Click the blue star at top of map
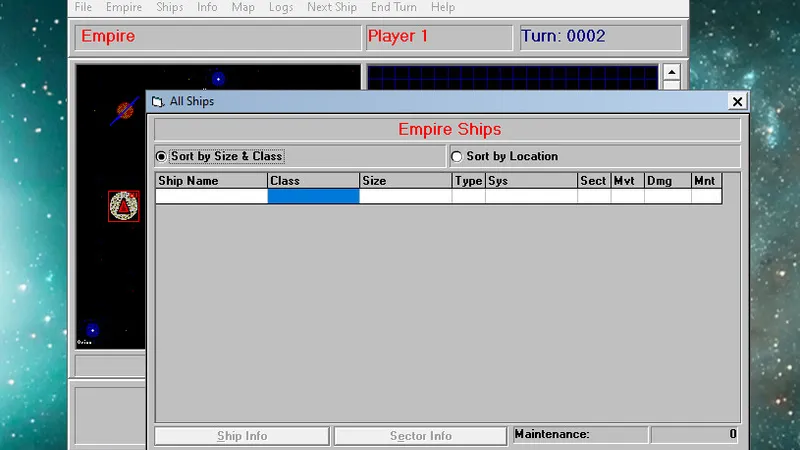This screenshot has width=800, height=450. point(217,79)
